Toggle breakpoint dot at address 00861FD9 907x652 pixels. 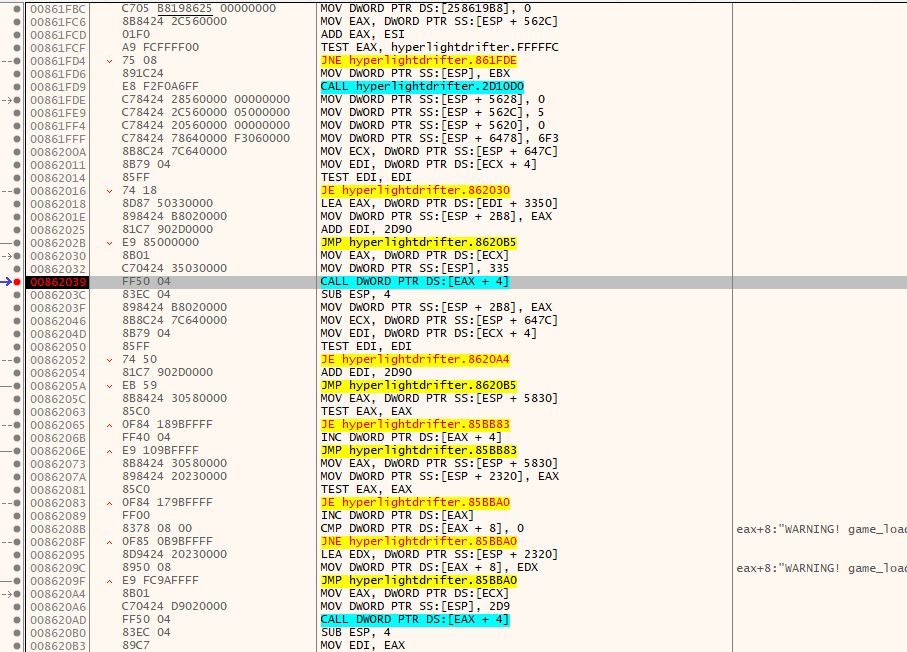(x=19, y=87)
